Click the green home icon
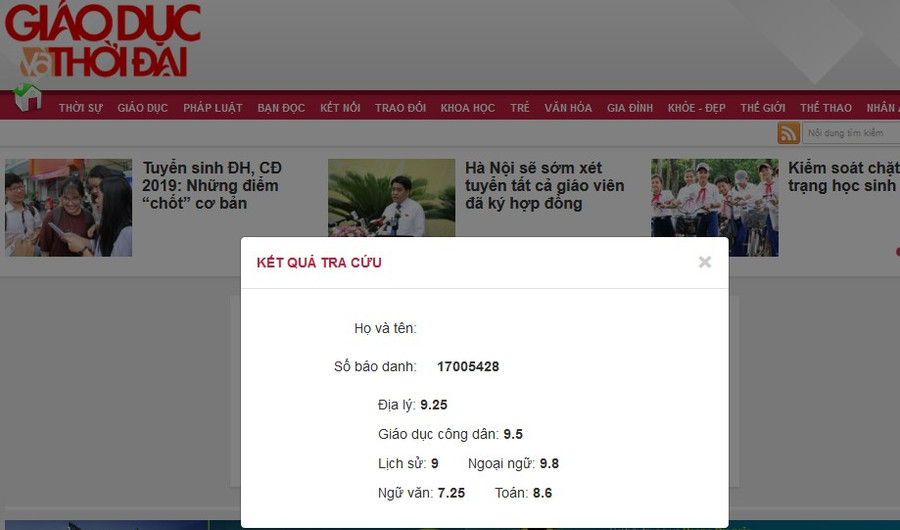900x530 pixels. coord(27,98)
